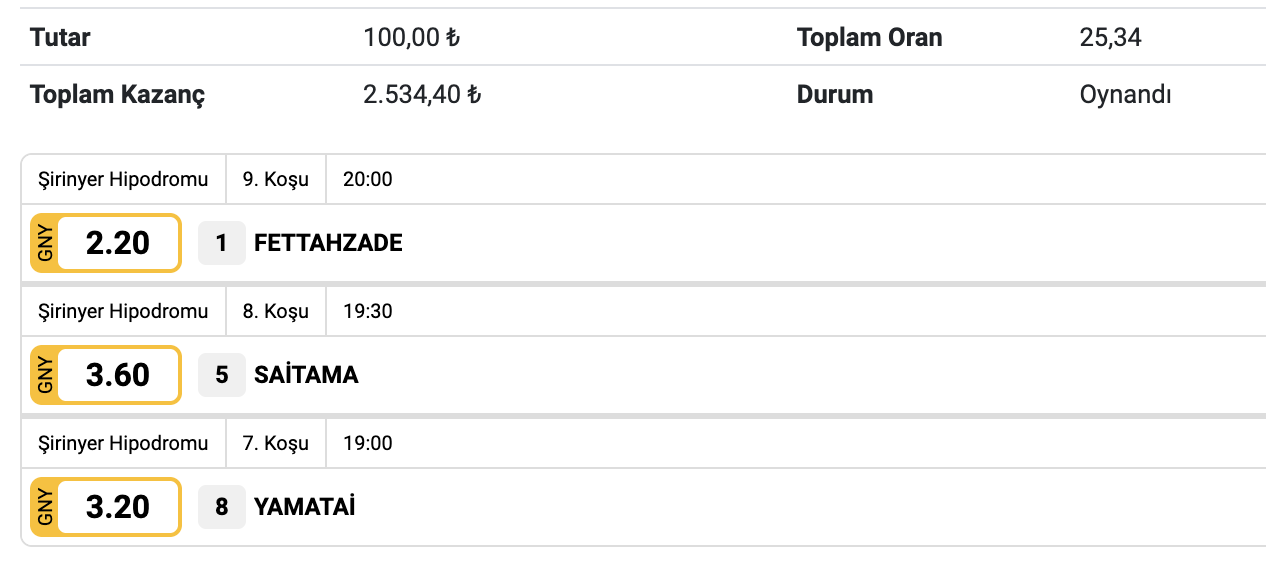Click number 1 badge beside FETTAHZADE
This screenshot has width=1266, height=566.
tap(221, 243)
